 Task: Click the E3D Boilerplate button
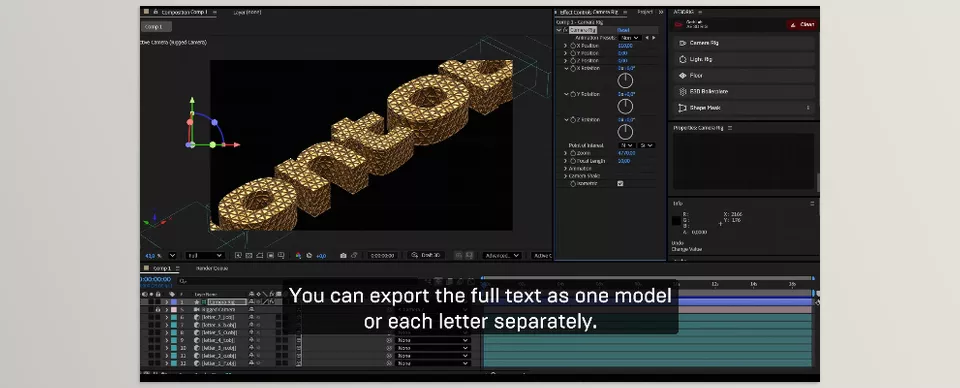(744, 91)
